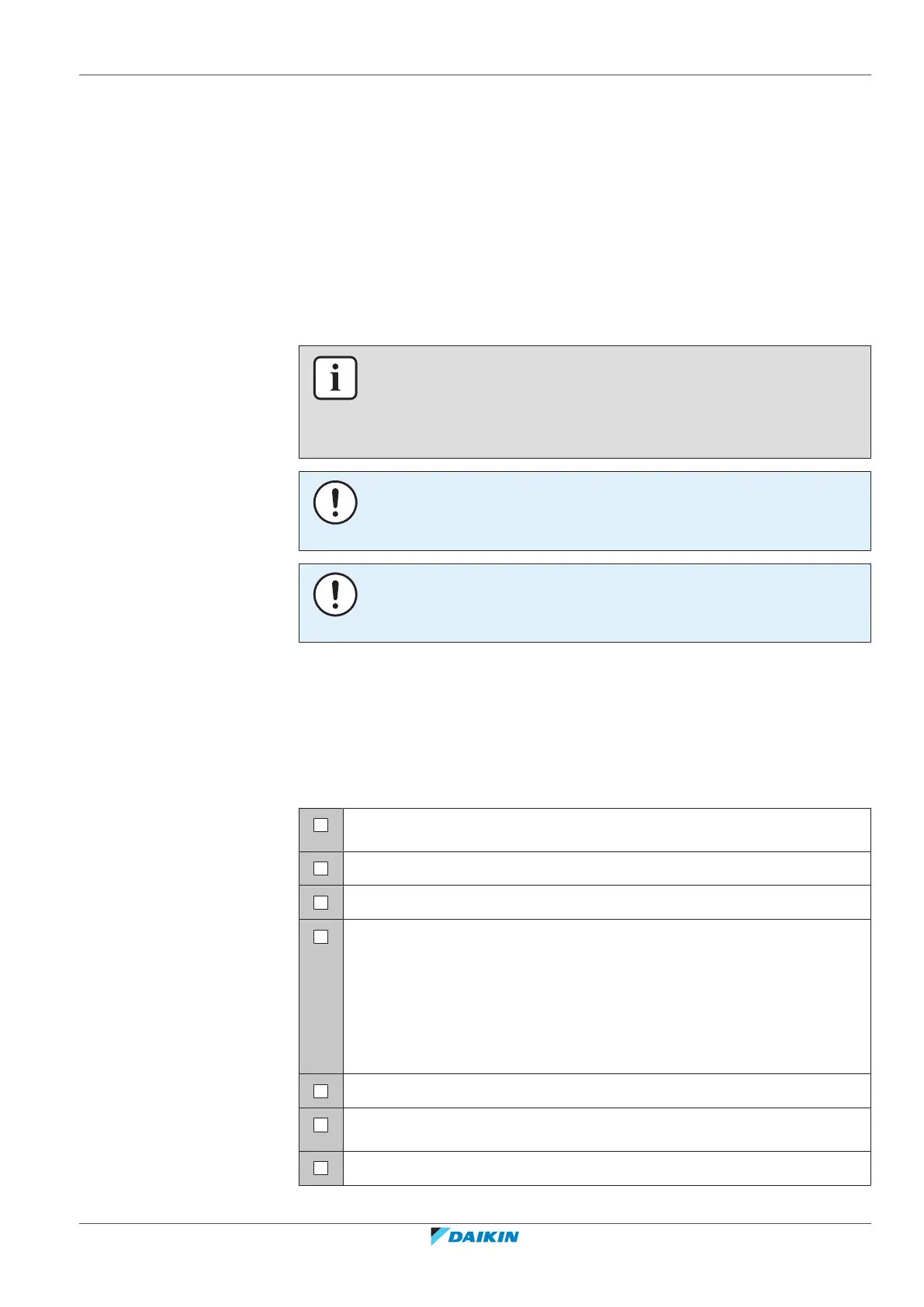This screenshot has width=924, height=1307.
Task: Tick the second checklist checkbox
Action: (320, 868)
